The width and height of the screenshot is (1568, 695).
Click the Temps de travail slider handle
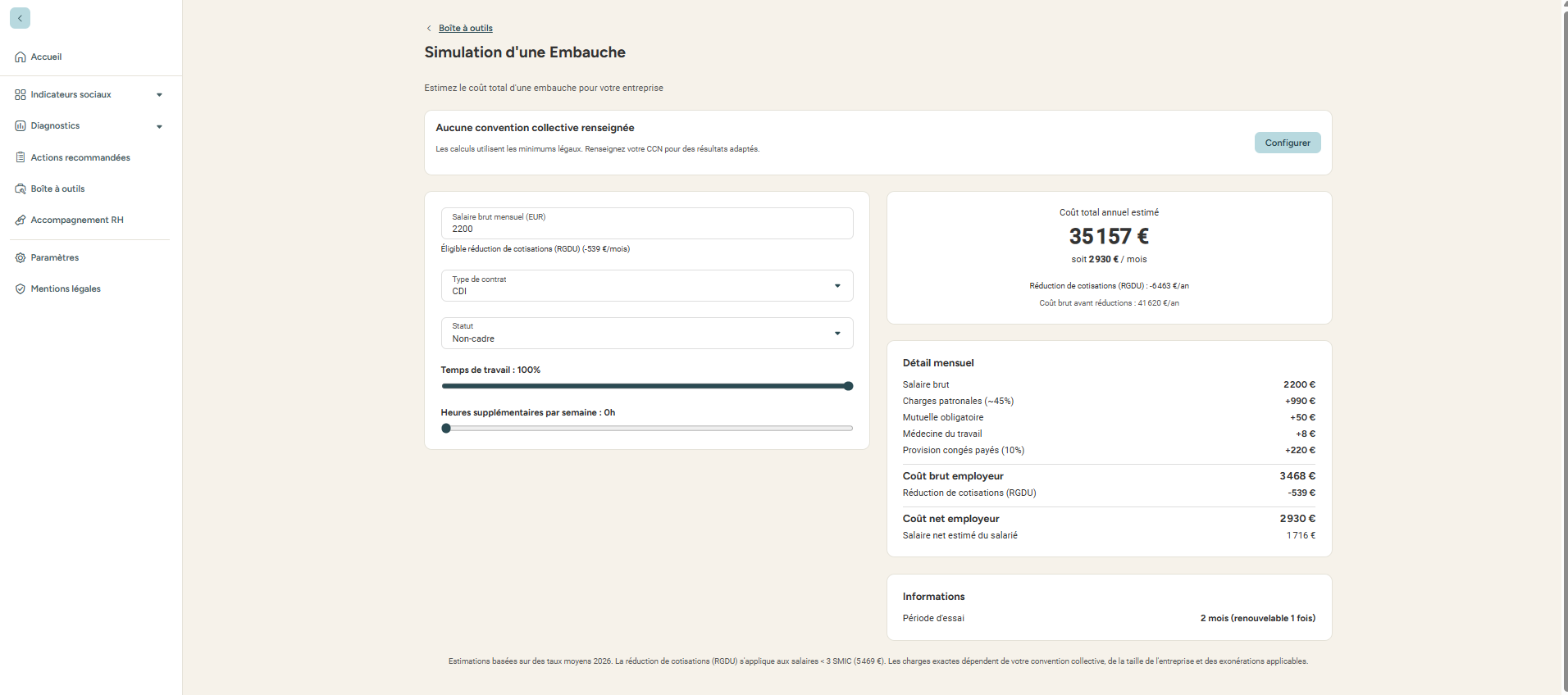click(848, 386)
